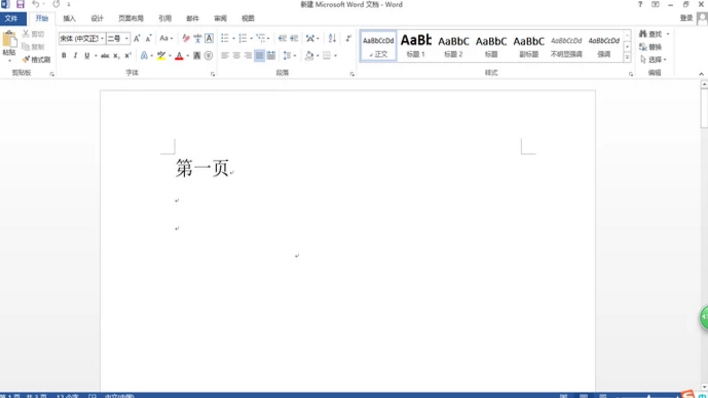The width and height of the screenshot is (708, 398).
Task: Switch to the Mailings (邮件) tab
Action: [192, 19]
